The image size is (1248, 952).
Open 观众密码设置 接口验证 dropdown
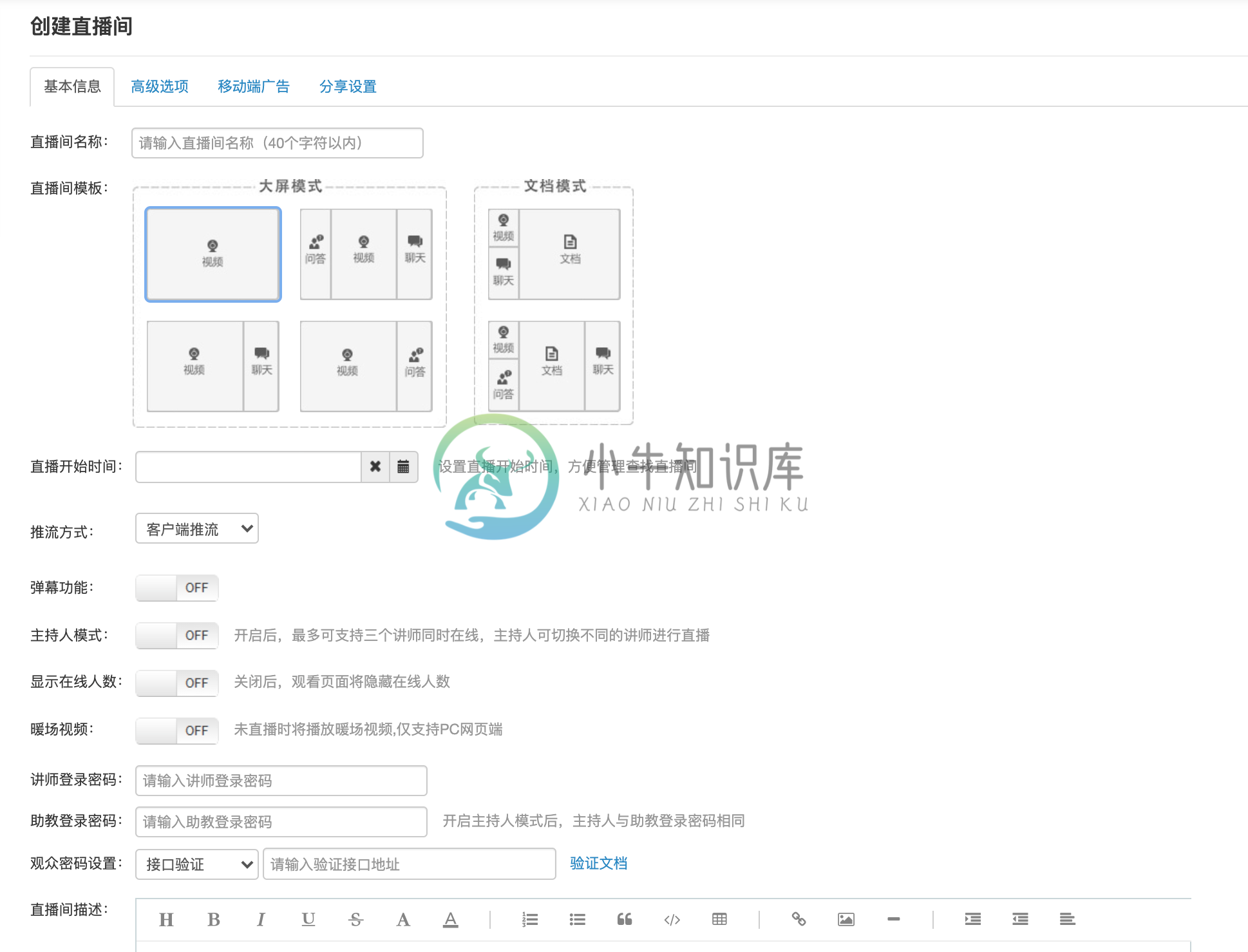pos(197,864)
